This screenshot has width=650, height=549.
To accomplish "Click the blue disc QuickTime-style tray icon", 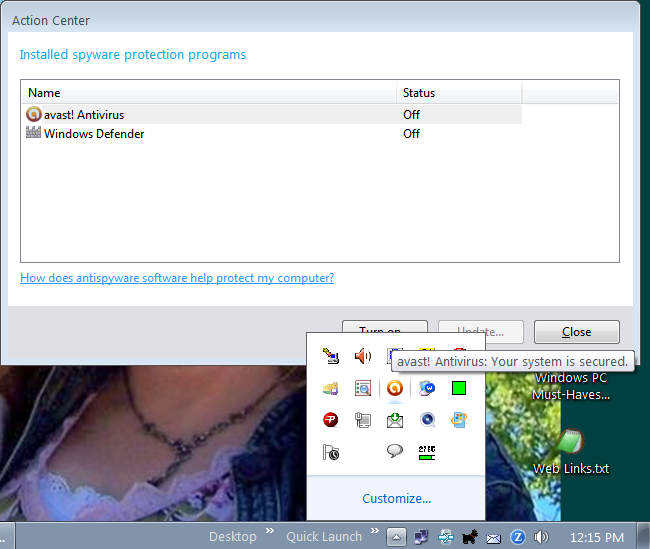I will point(427,420).
